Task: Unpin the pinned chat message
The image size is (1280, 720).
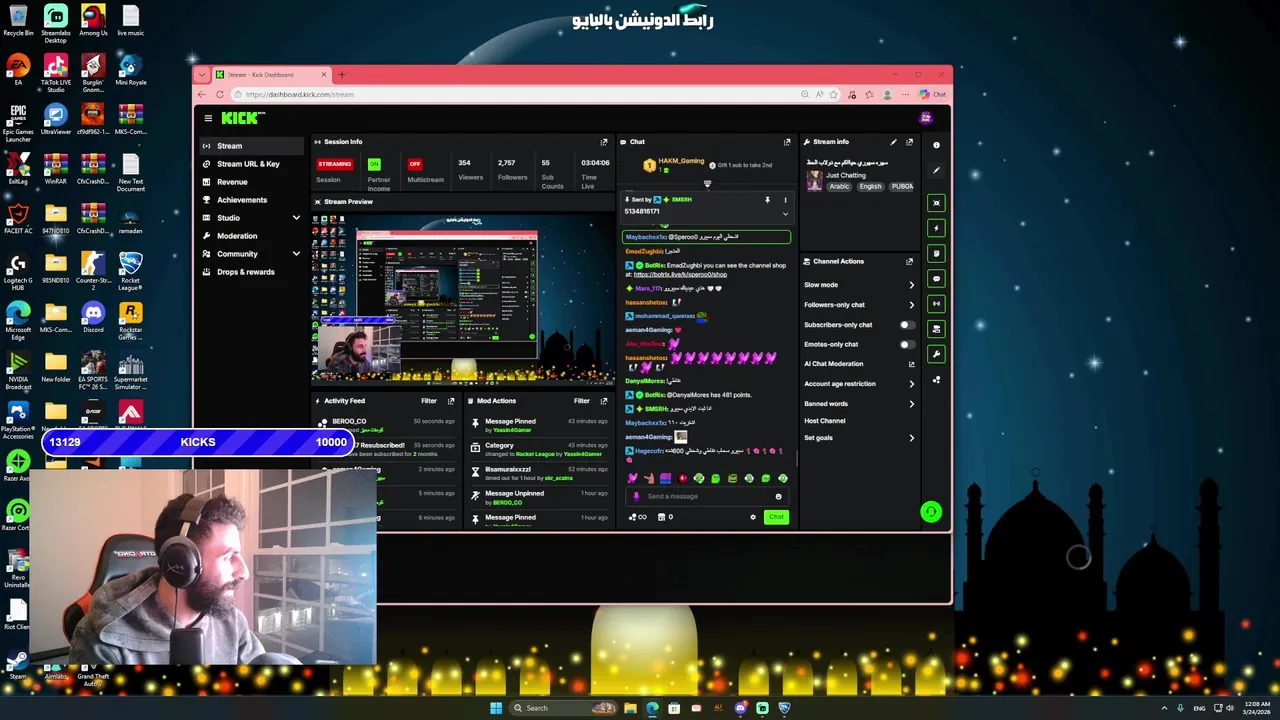Action: coord(767,200)
